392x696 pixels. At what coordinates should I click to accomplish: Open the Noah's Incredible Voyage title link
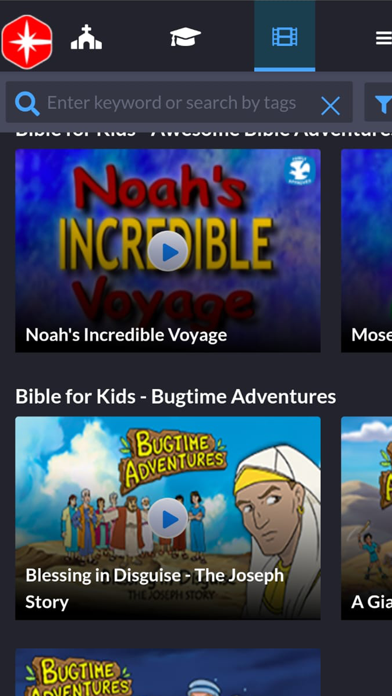coord(126,335)
